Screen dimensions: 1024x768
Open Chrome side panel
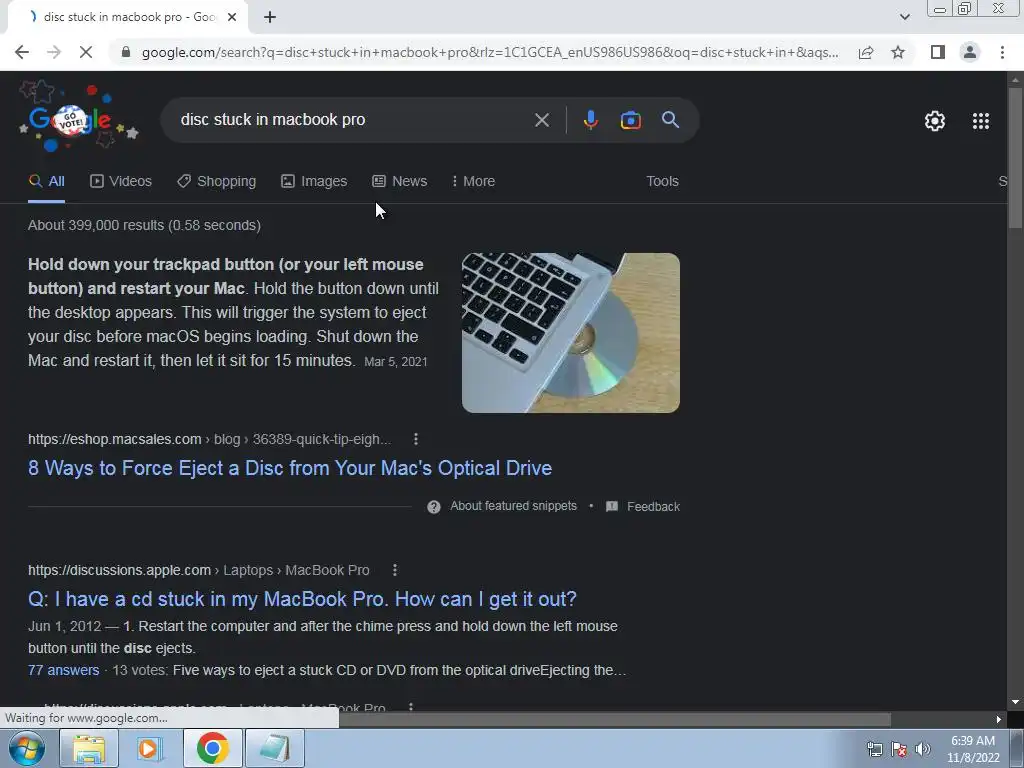tap(938, 52)
